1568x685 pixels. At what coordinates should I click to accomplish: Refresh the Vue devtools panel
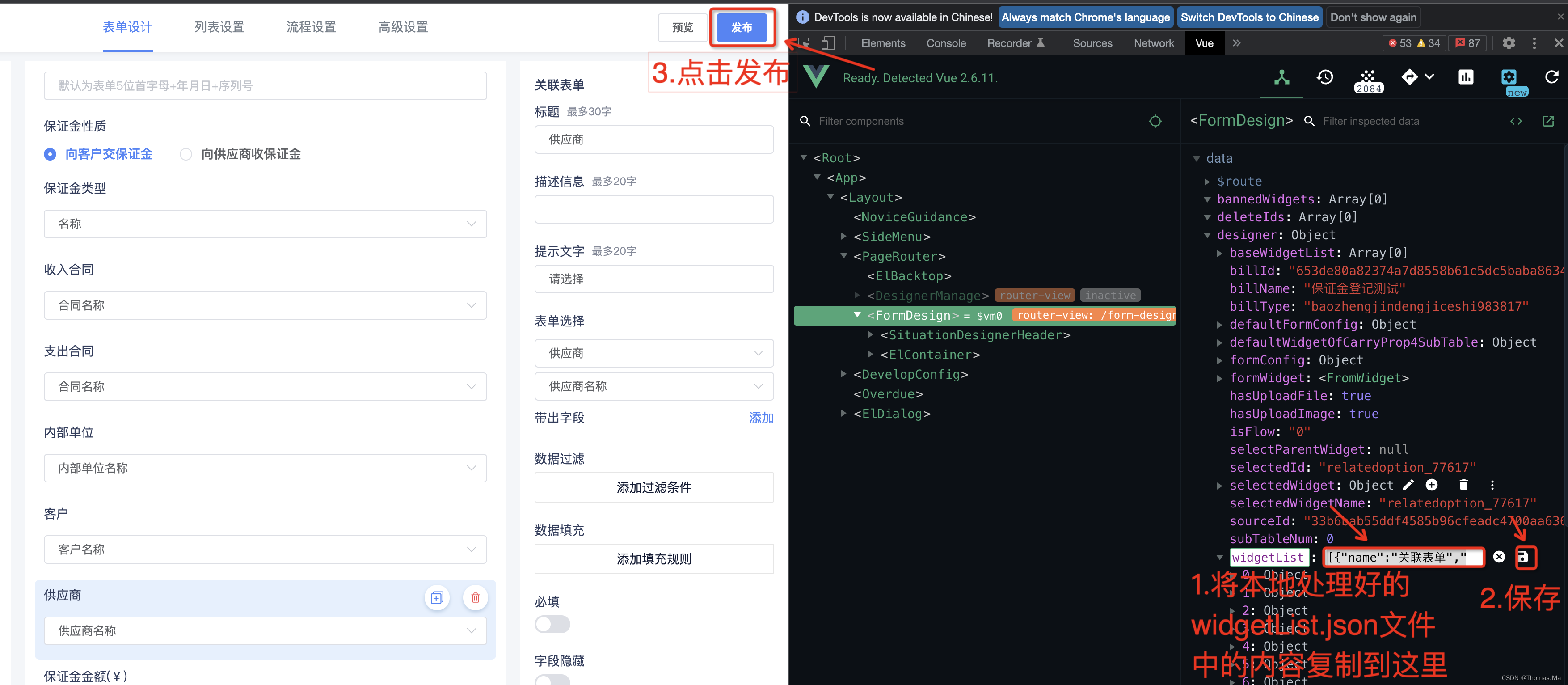click(x=1551, y=77)
